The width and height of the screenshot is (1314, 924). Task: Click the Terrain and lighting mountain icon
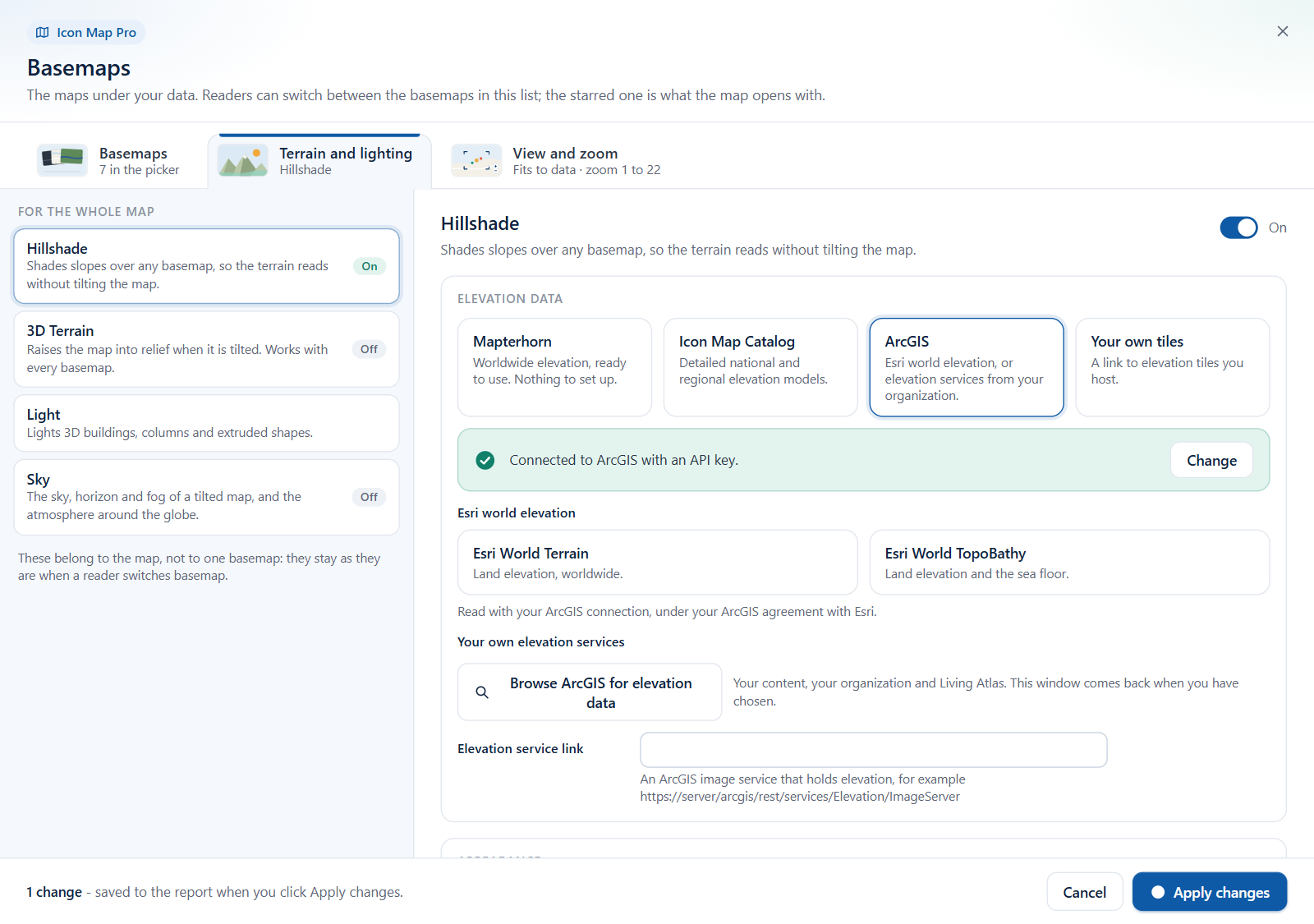242,160
